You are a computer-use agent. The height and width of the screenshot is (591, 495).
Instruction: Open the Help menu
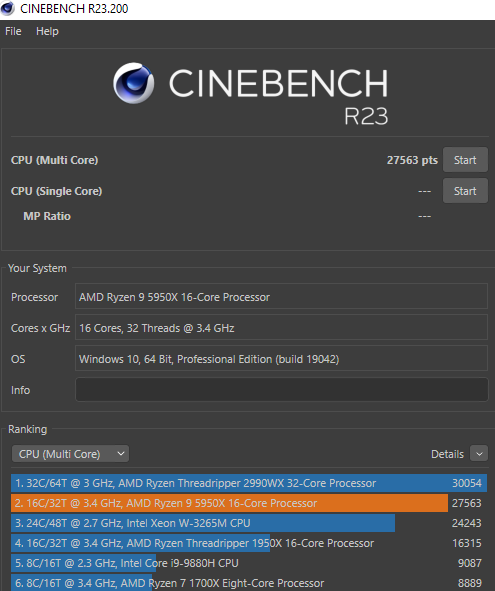click(47, 31)
